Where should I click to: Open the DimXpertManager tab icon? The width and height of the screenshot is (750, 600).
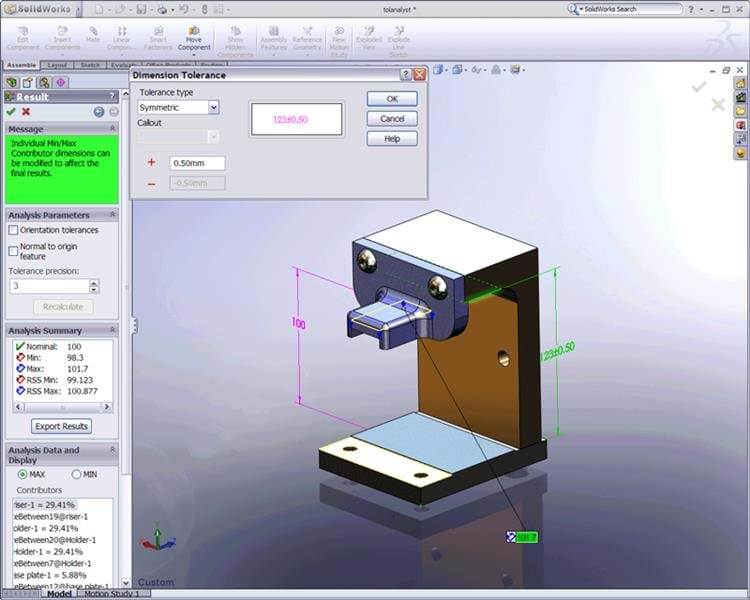pos(61,82)
